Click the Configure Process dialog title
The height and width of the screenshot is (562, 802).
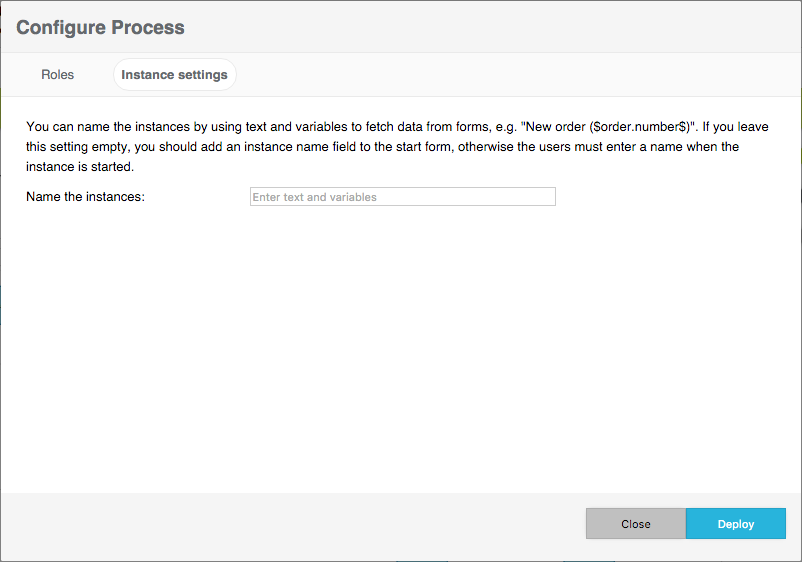[x=100, y=27]
